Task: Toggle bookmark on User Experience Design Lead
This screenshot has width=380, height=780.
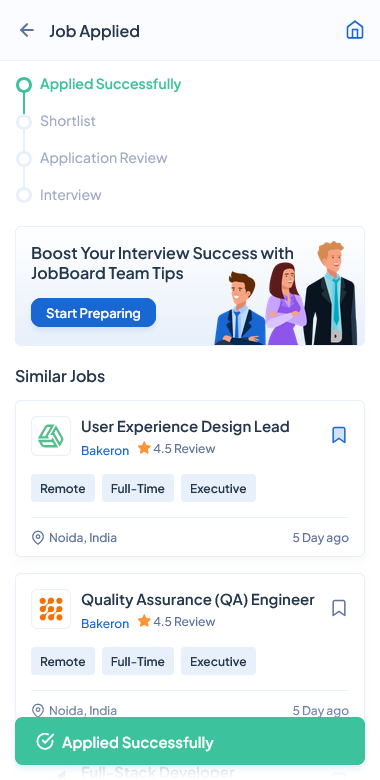Action: [x=339, y=435]
